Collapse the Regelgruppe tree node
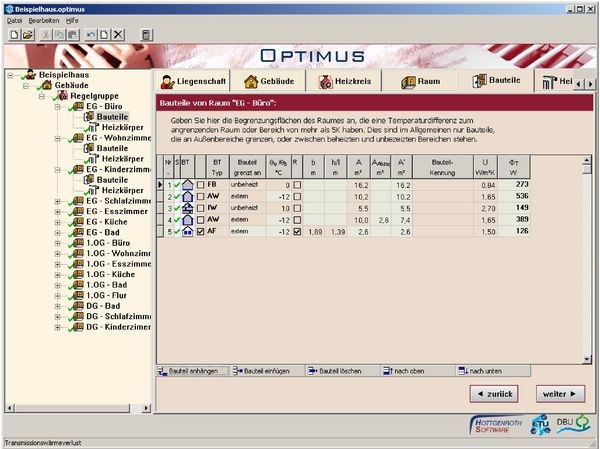This screenshot has height=449, width=600. [41, 95]
